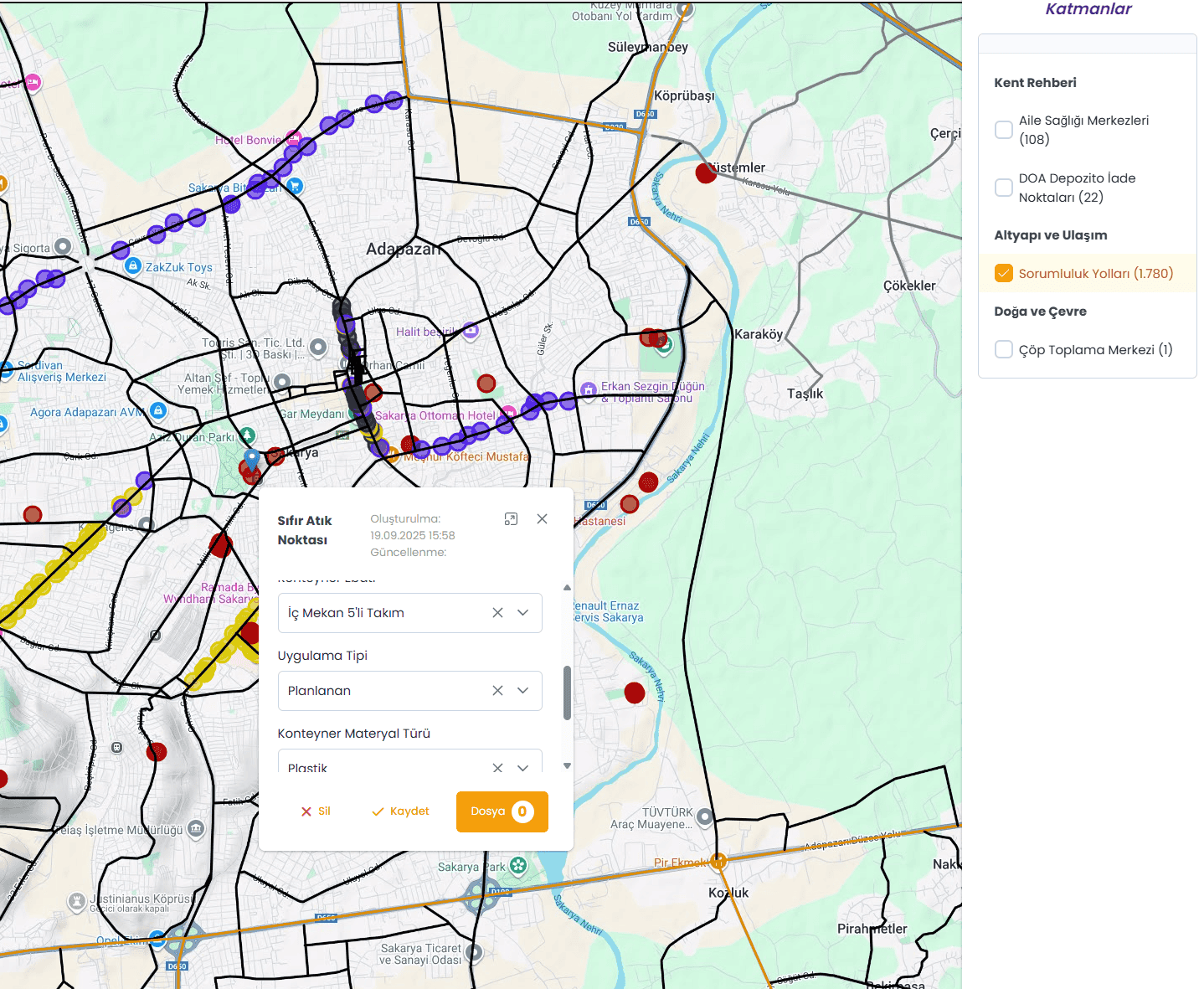Image resolution: width=1204 pixels, height=989 pixels.
Task: Clear the Planlanan selection in Uygulama Tipi
Action: pos(497,691)
